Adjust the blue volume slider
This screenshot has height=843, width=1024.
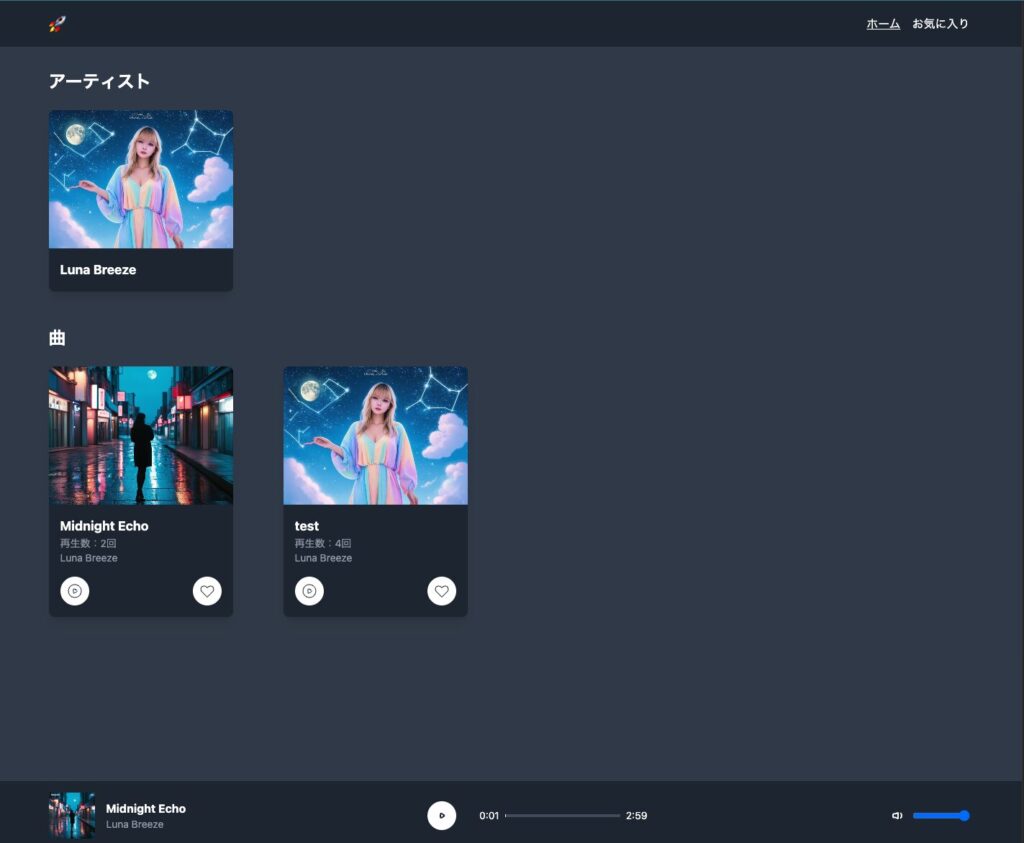pos(941,816)
